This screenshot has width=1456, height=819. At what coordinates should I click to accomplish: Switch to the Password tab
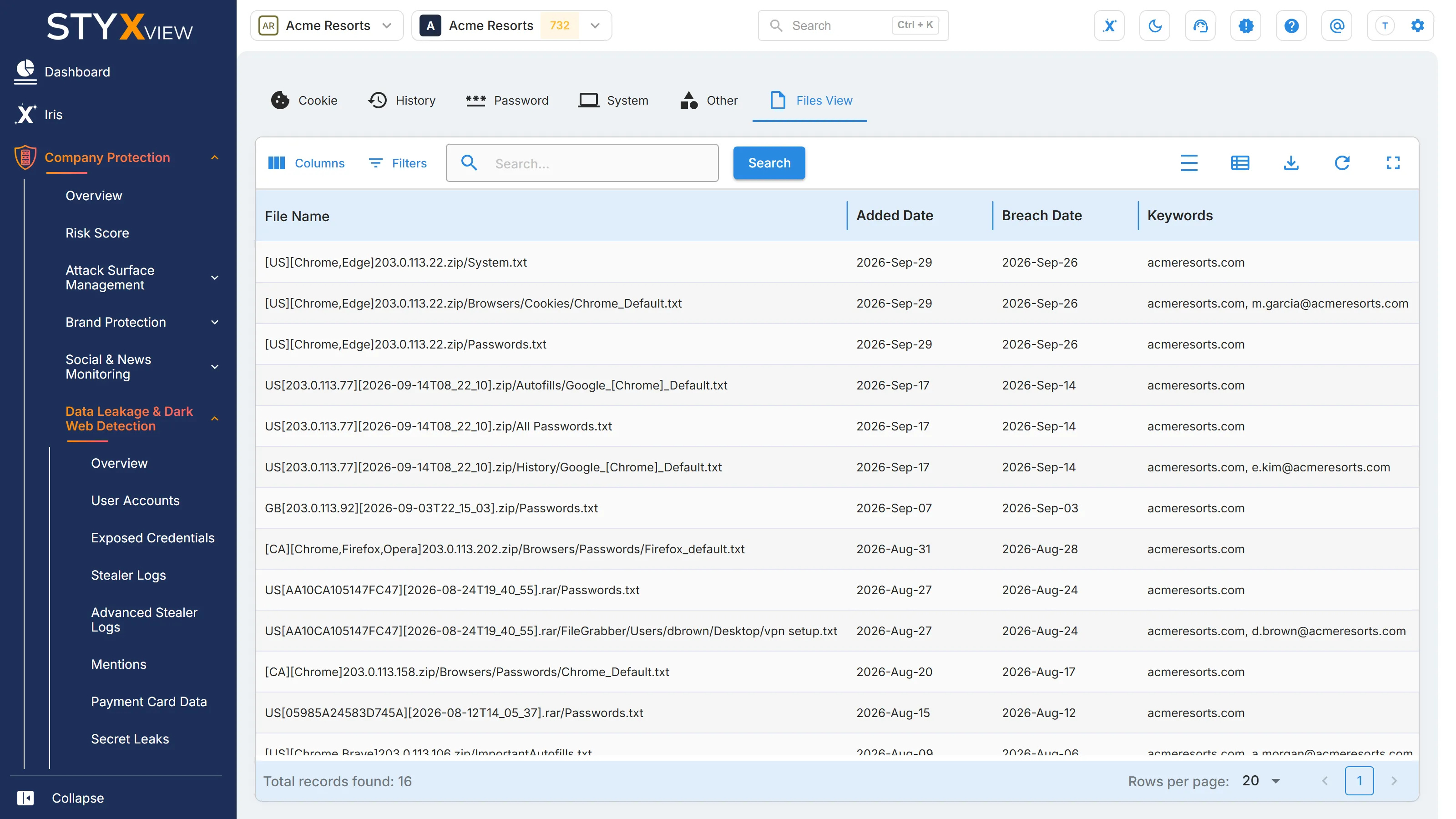pyautogui.click(x=507, y=100)
